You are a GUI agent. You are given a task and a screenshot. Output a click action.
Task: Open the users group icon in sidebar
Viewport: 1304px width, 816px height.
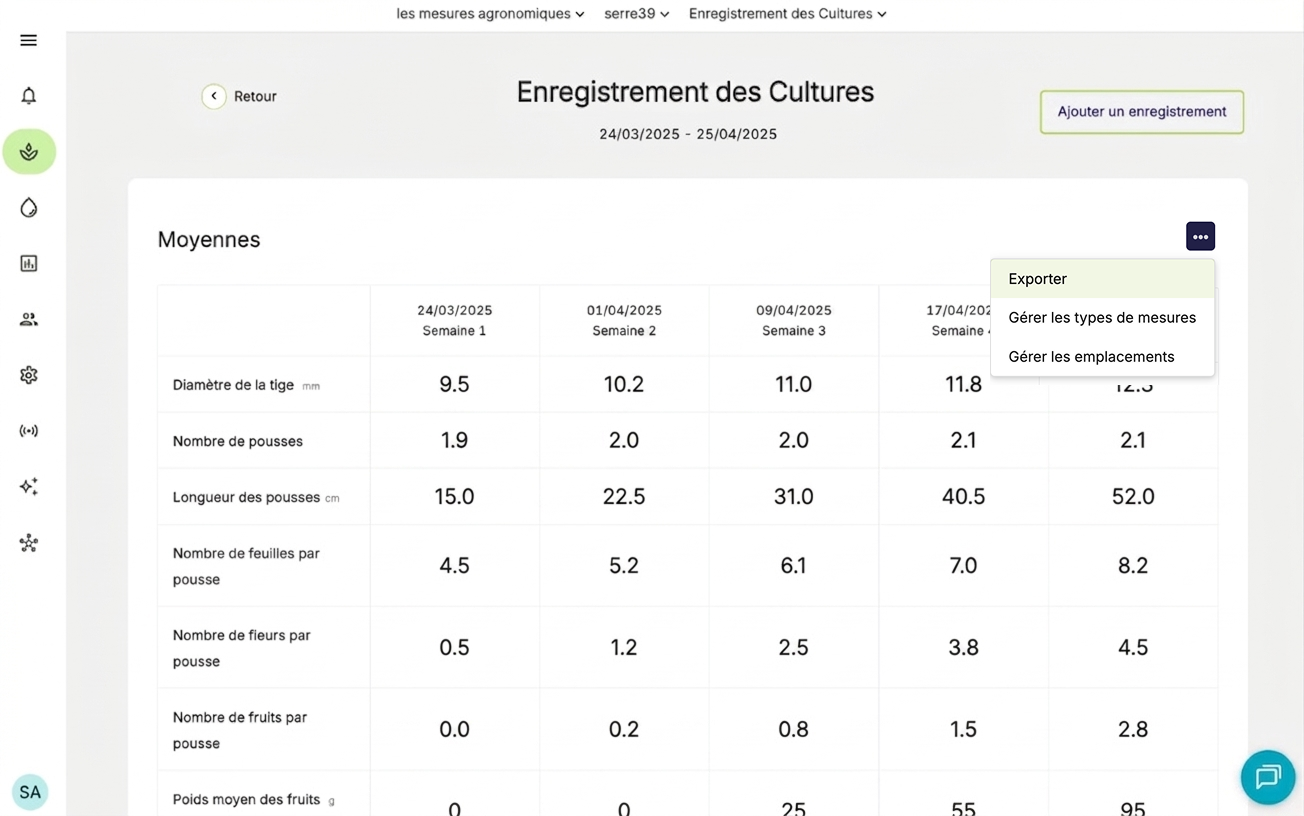click(x=28, y=320)
